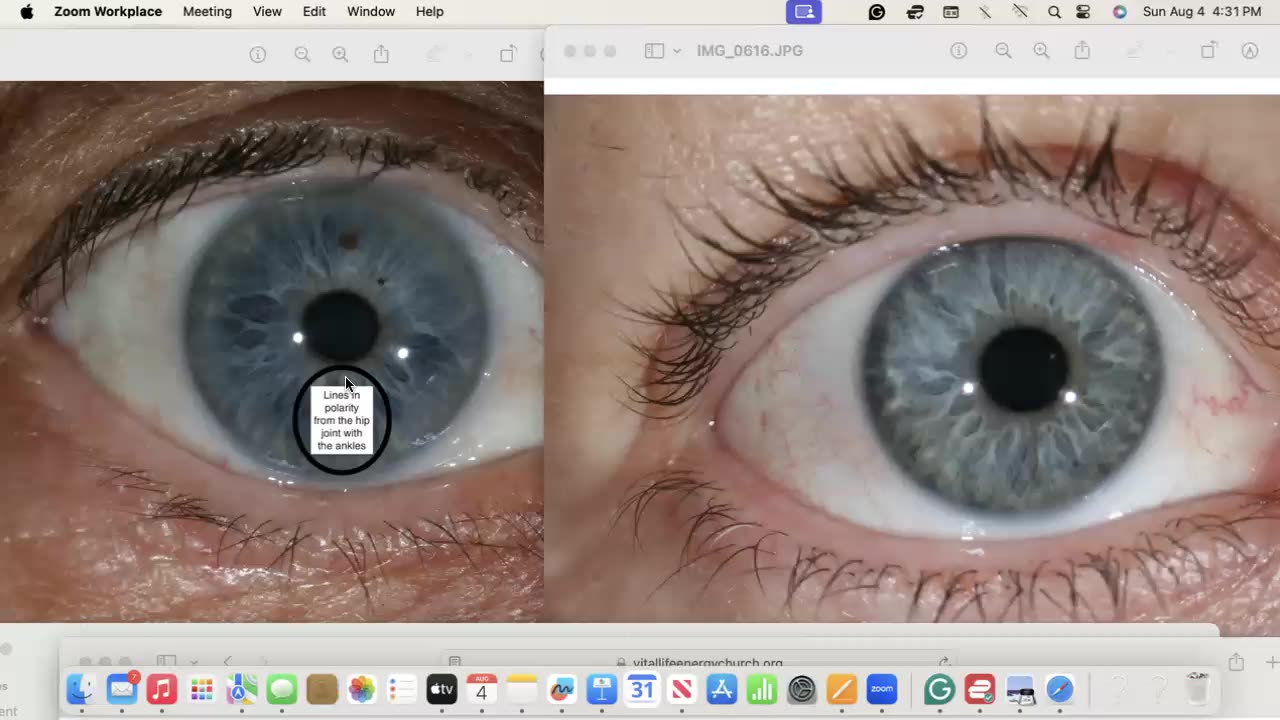The width and height of the screenshot is (1280, 720).
Task: Zoom out in left Preview window
Action: point(302,55)
